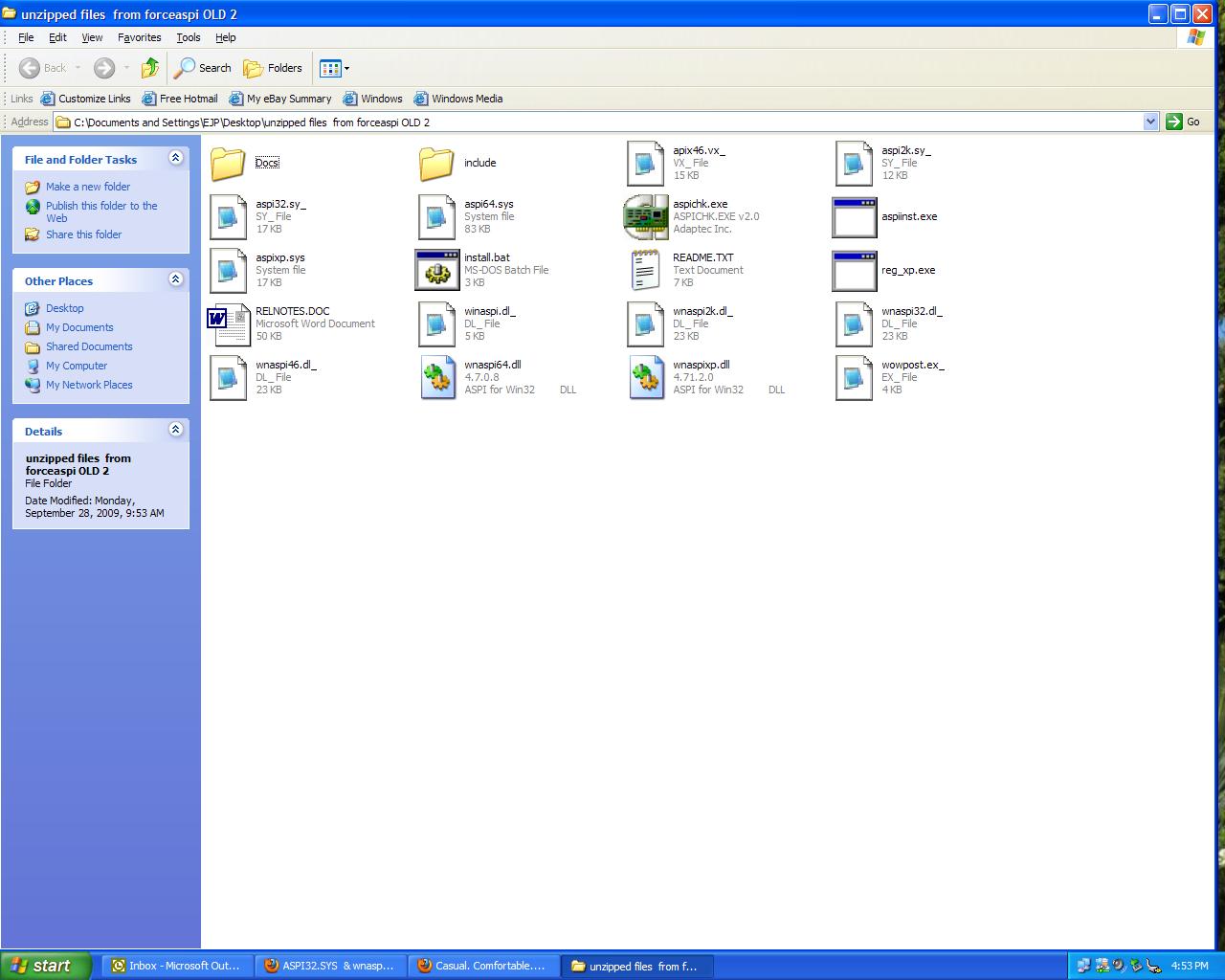1225x980 pixels.
Task: Open the Forward history dropdown arrow
Action: tap(126, 68)
